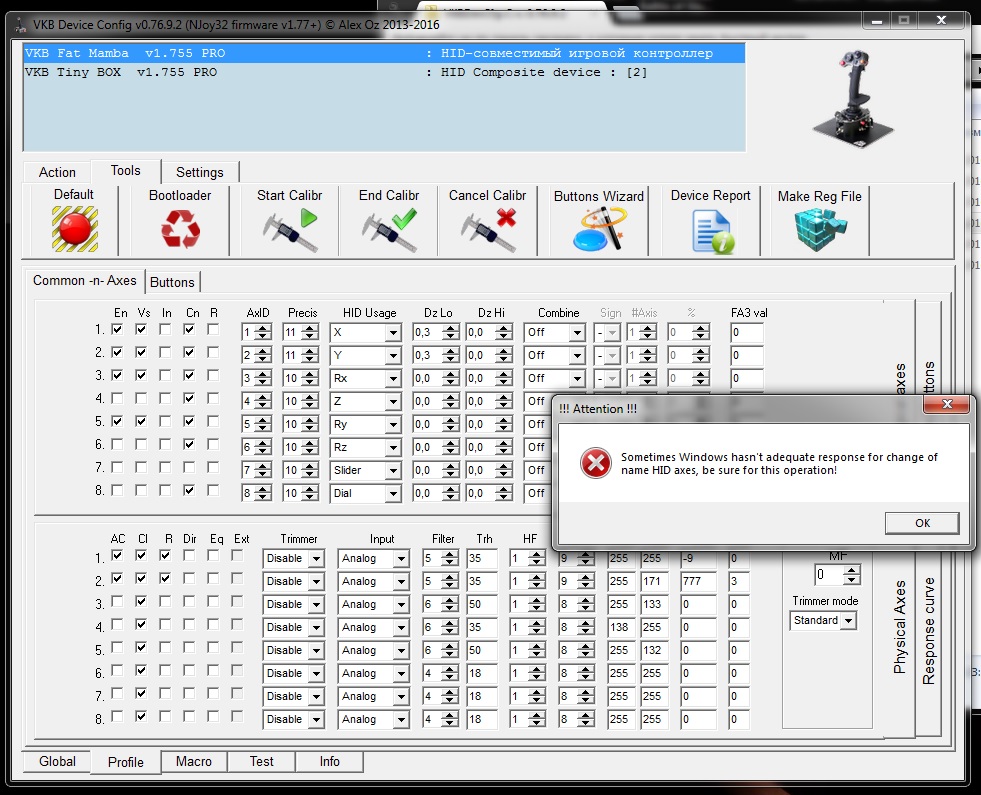
Task: Open the Input Analog dropdown for row 3
Action: (x=401, y=604)
